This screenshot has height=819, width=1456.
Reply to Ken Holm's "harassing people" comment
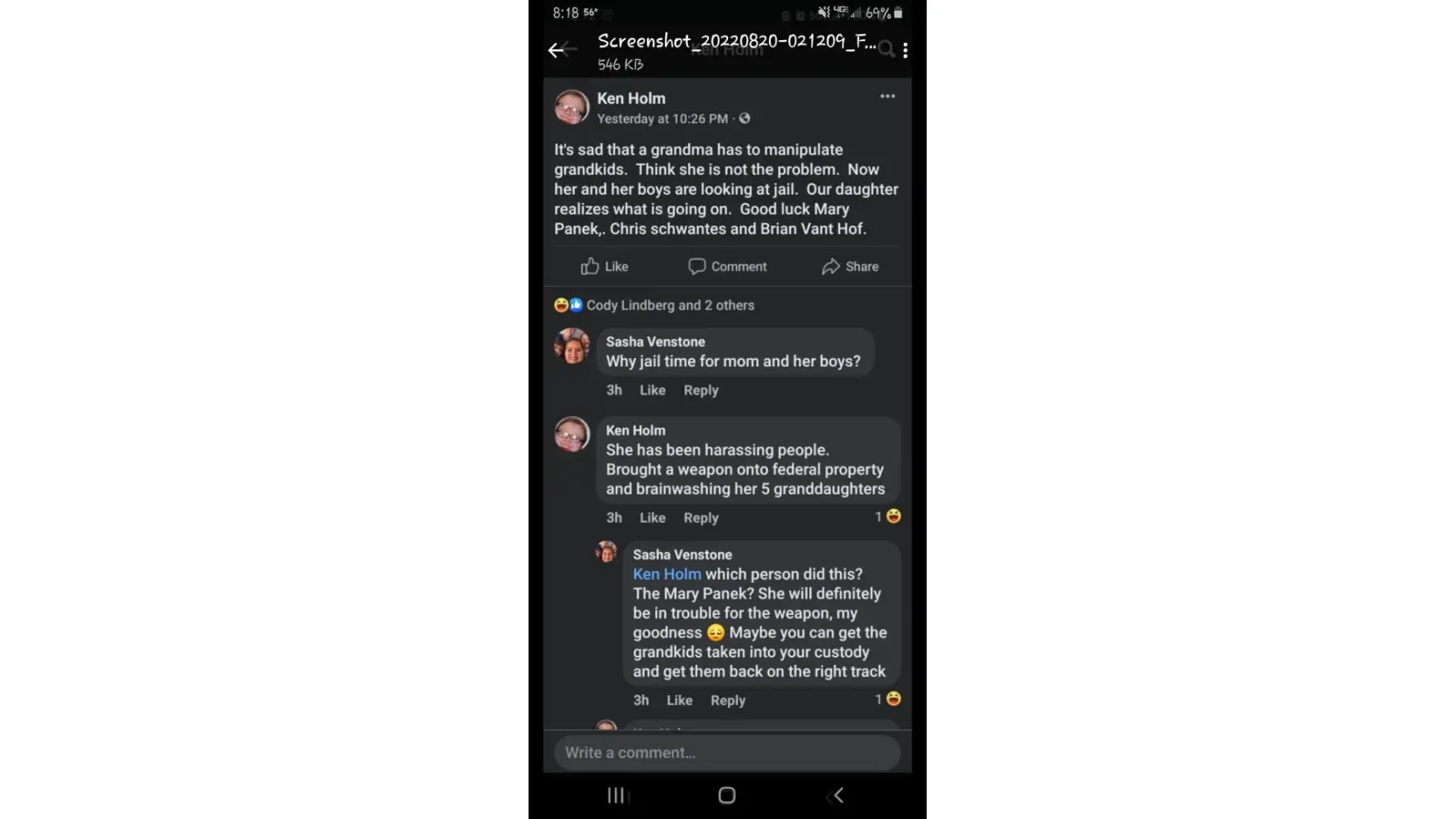(700, 518)
